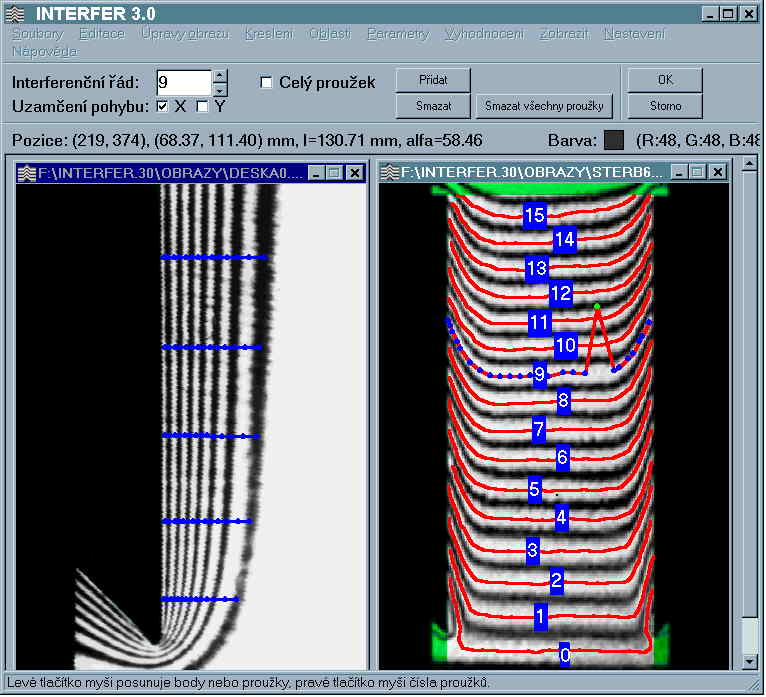The height and width of the screenshot is (697, 766).
Task: Open the Soubory menu
Action: (x=36, y=34)
